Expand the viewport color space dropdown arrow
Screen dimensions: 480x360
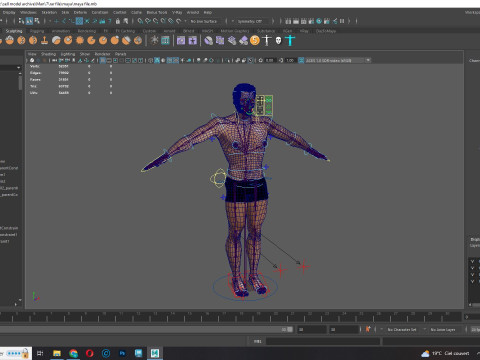point(368,60)
